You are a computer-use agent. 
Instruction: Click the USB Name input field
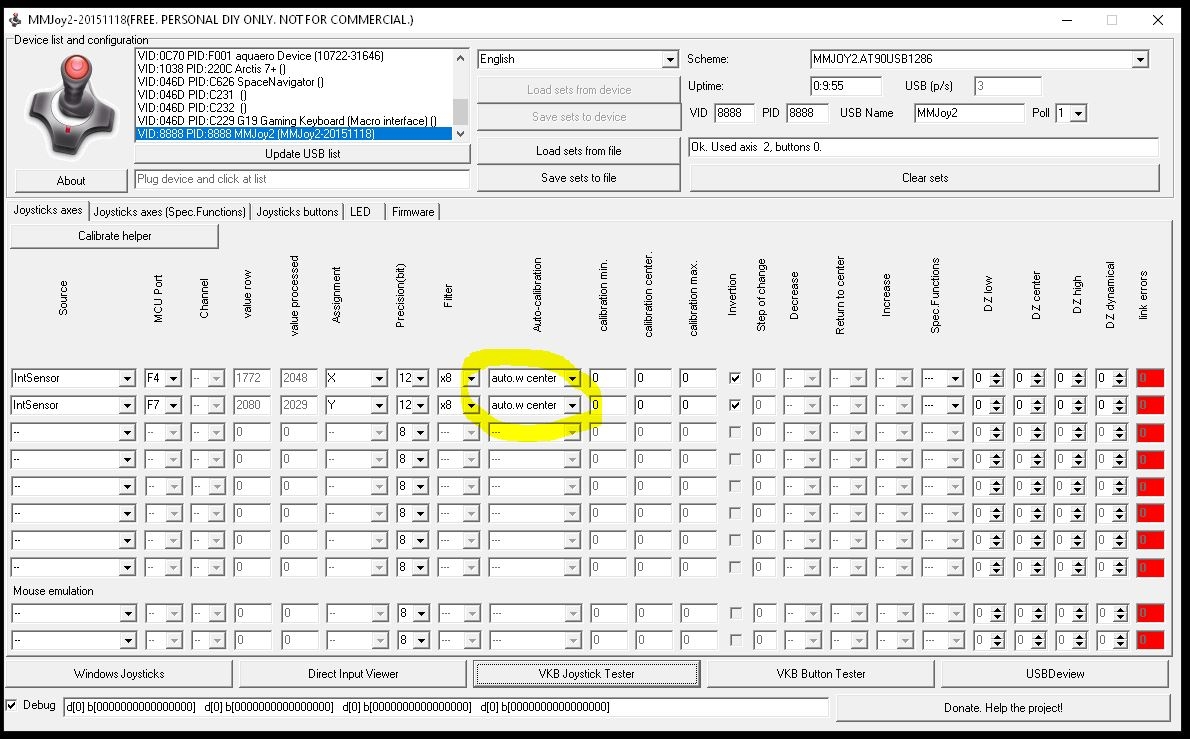point(968,113)
